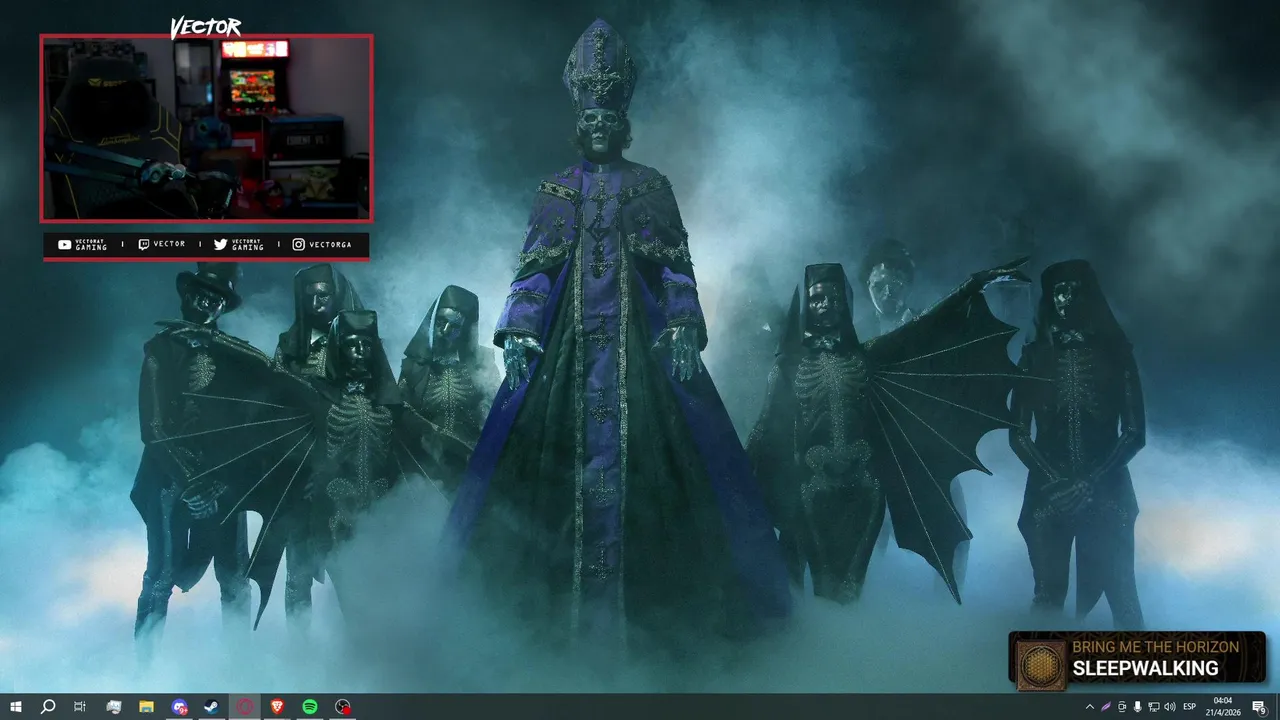Open network status tray icon
The width and height of the screenshot is (1280, 720).
point(1154,707)
